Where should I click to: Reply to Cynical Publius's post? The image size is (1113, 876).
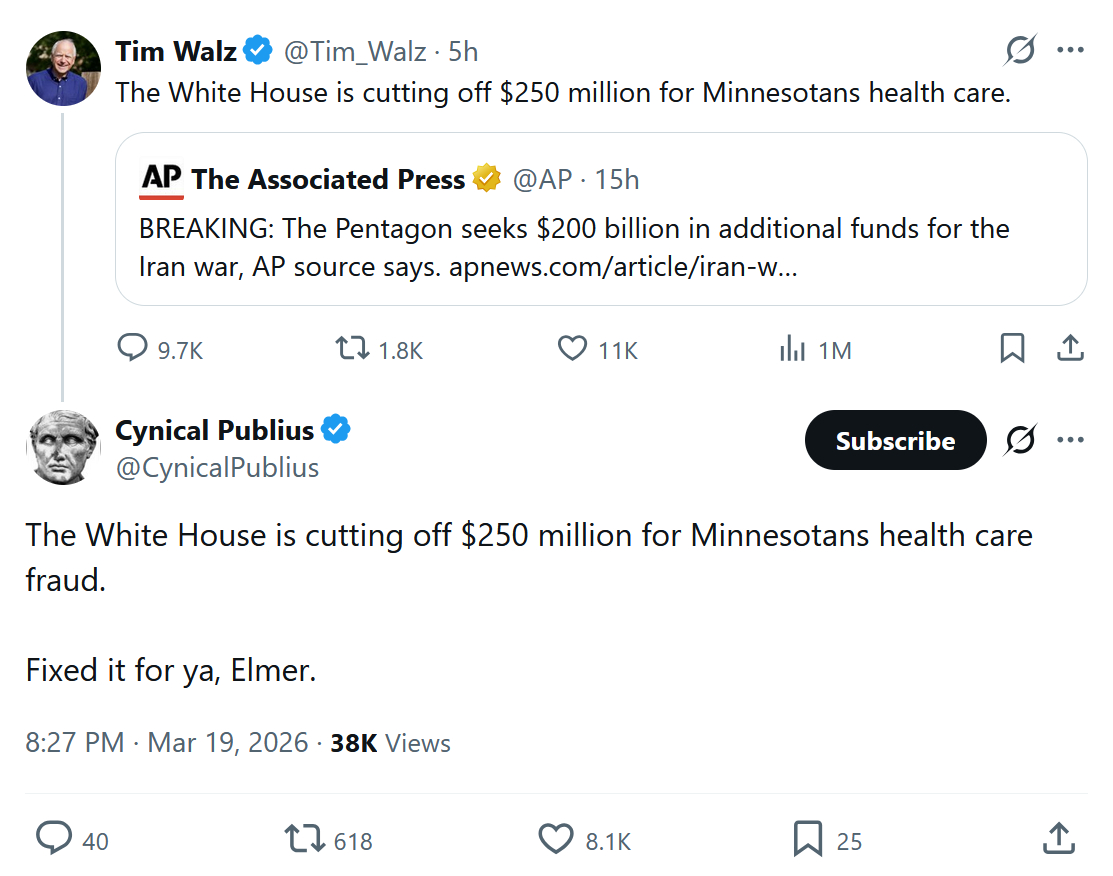coord(54,839)
